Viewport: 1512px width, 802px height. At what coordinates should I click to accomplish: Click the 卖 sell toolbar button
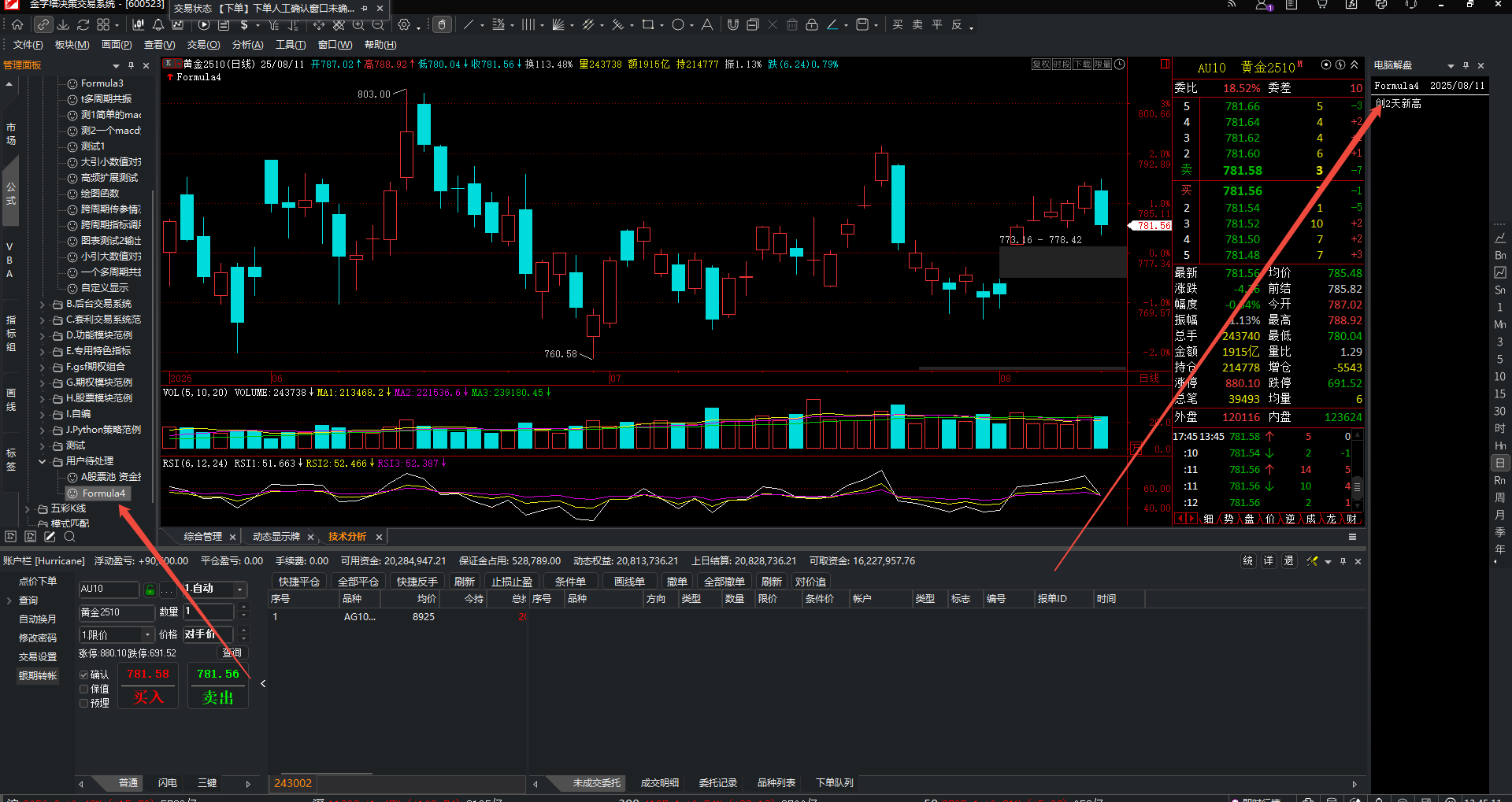[917, 24]
